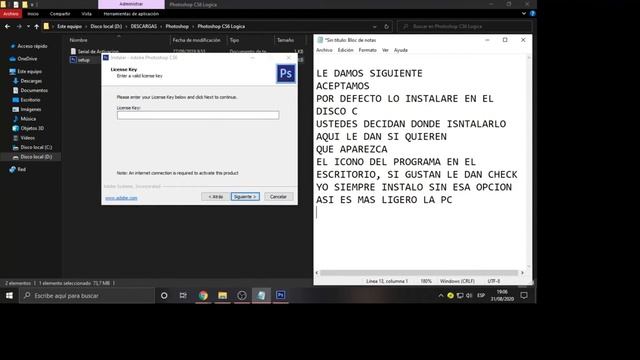Switch to the Inicio ribbon tab
Image resolution: width=640 pixels, height=360 pixels.
point(33,14)
